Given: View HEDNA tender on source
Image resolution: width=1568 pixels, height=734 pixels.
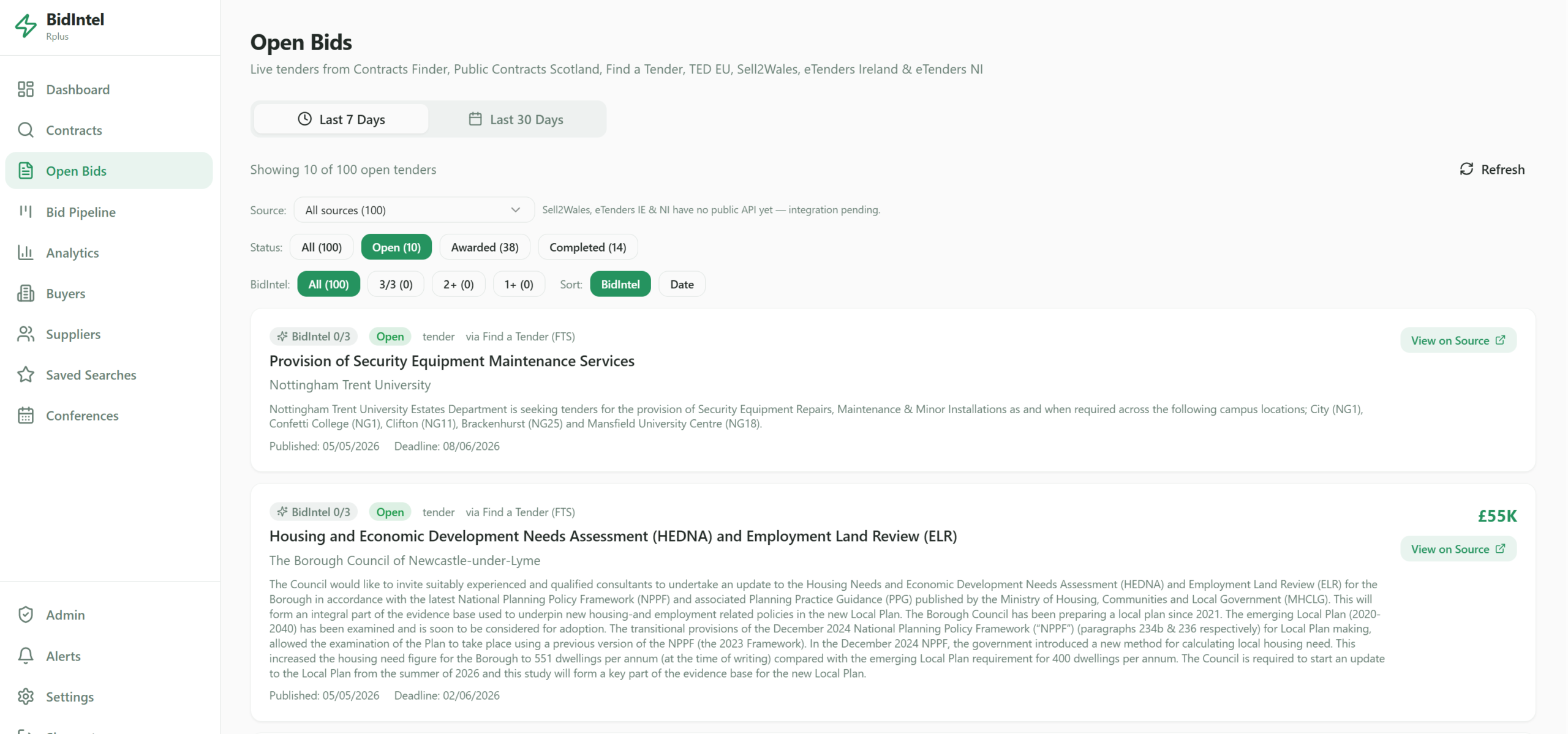Looking at the screenshot, I should [1458, 549].
